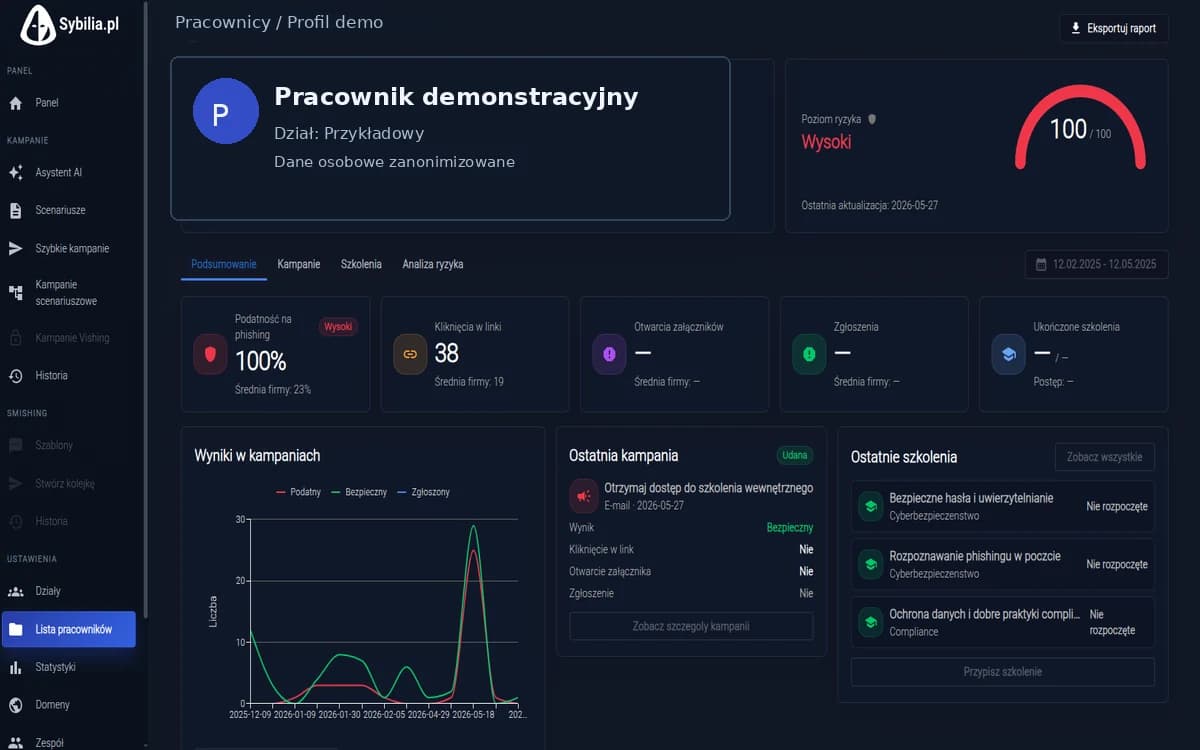Click the Szablony message icon
The image size is (1200, 750).
[x=15, y=445]
